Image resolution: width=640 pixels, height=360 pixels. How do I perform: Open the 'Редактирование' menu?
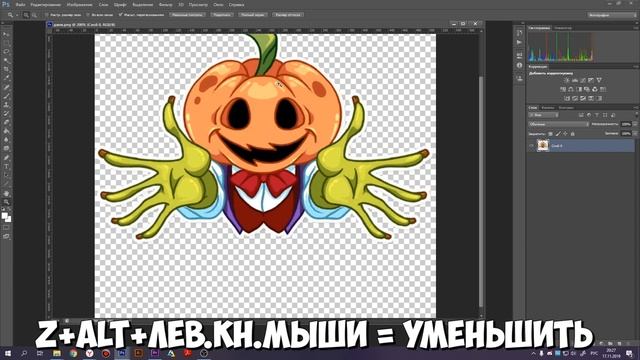click(45, 5)
